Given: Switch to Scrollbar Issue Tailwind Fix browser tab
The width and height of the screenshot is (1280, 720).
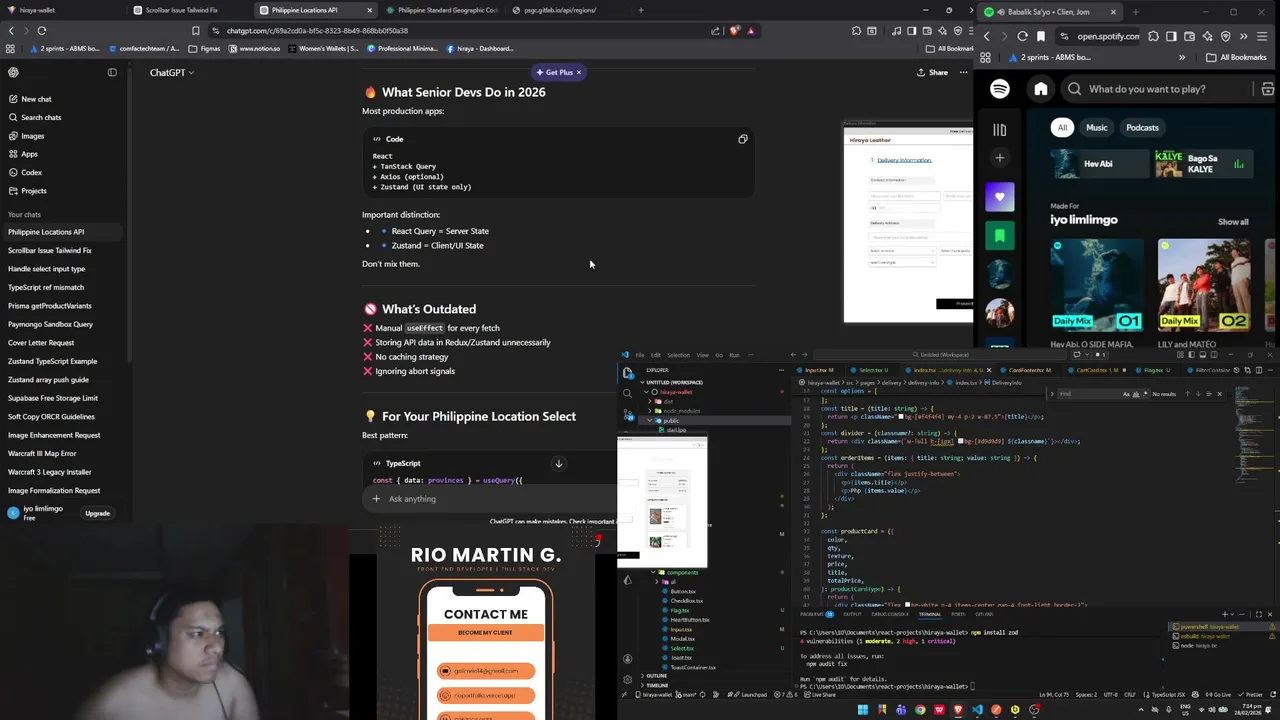Looking at the screenshot, I should tap(181, 10).
